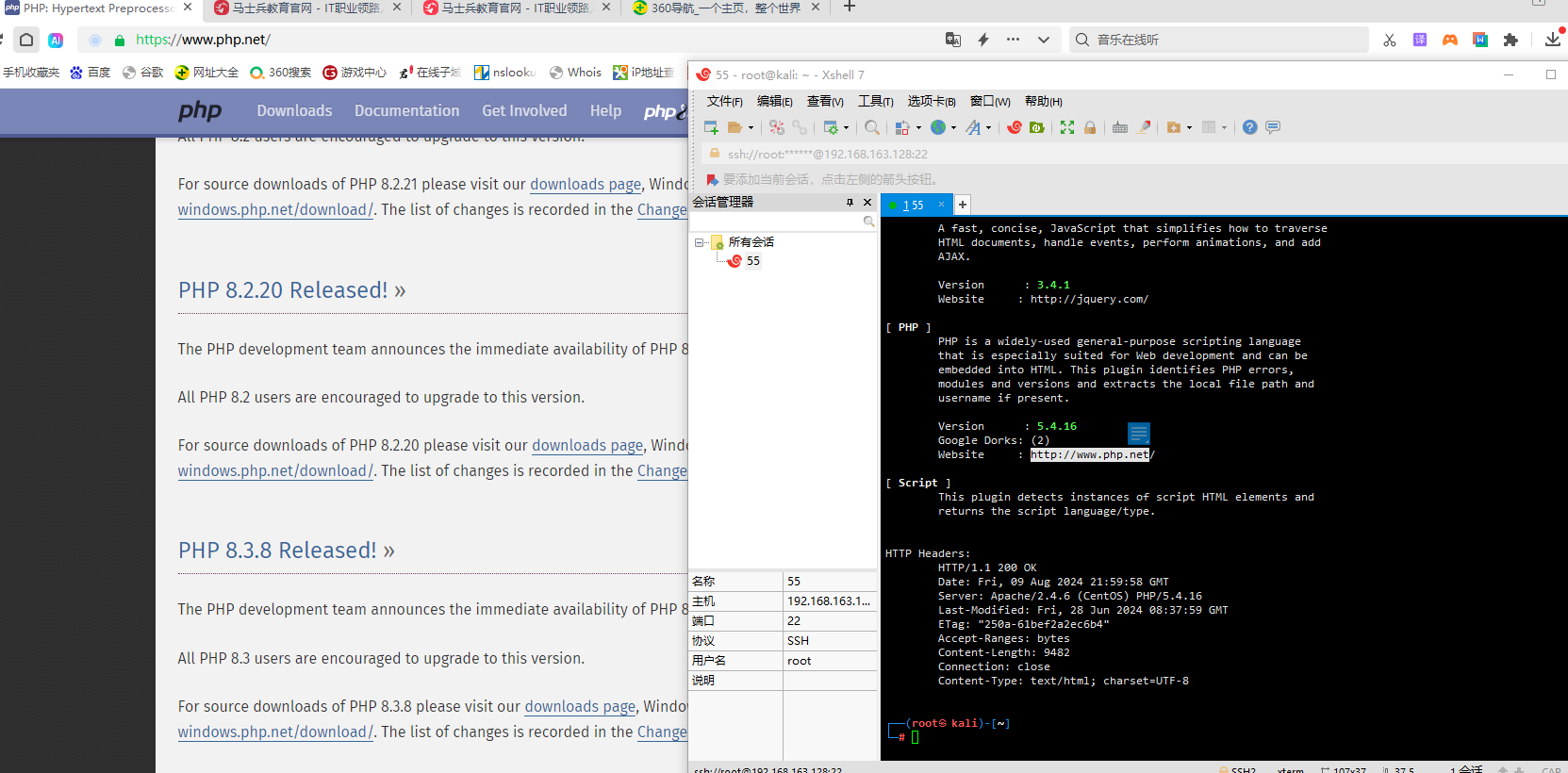Screen dimensions: 1568x773
Task: Click the Font icon in Xshell toolbar
Action: click(973, 127)
